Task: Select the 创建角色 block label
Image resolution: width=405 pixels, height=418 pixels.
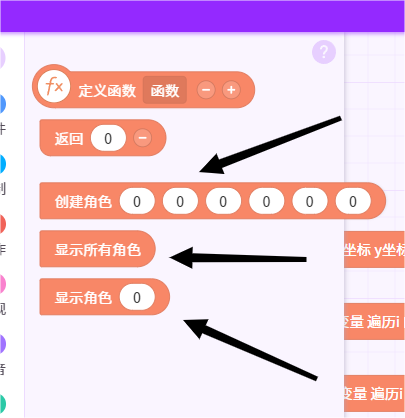Action: tap(83, 202)
